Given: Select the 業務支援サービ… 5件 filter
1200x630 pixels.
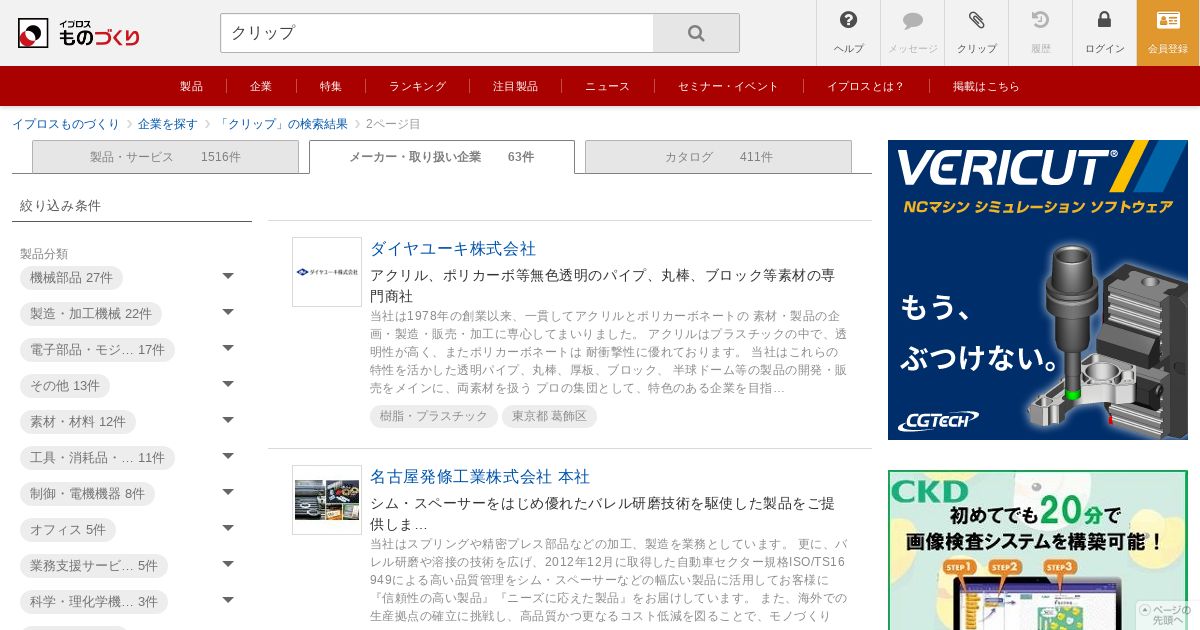Looking at the screenshot, I should click(x=94, y=566).
